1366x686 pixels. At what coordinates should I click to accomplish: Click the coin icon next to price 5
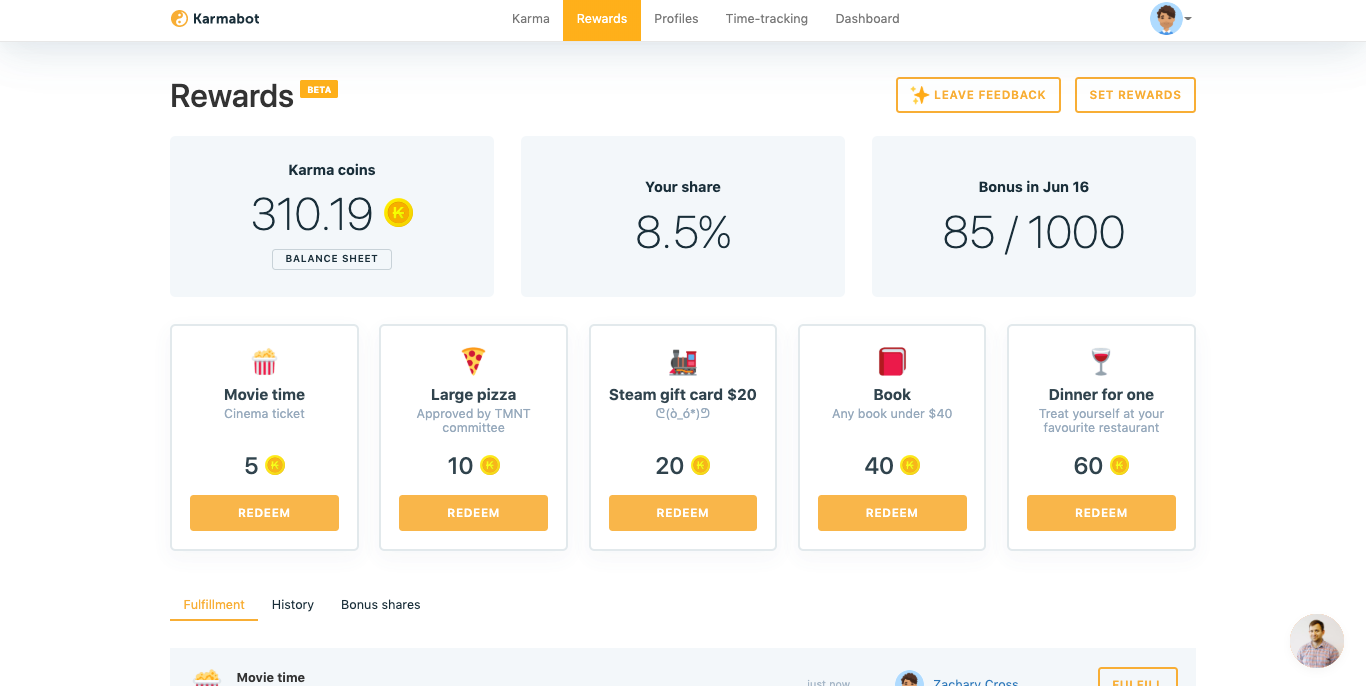coord(276,465)
